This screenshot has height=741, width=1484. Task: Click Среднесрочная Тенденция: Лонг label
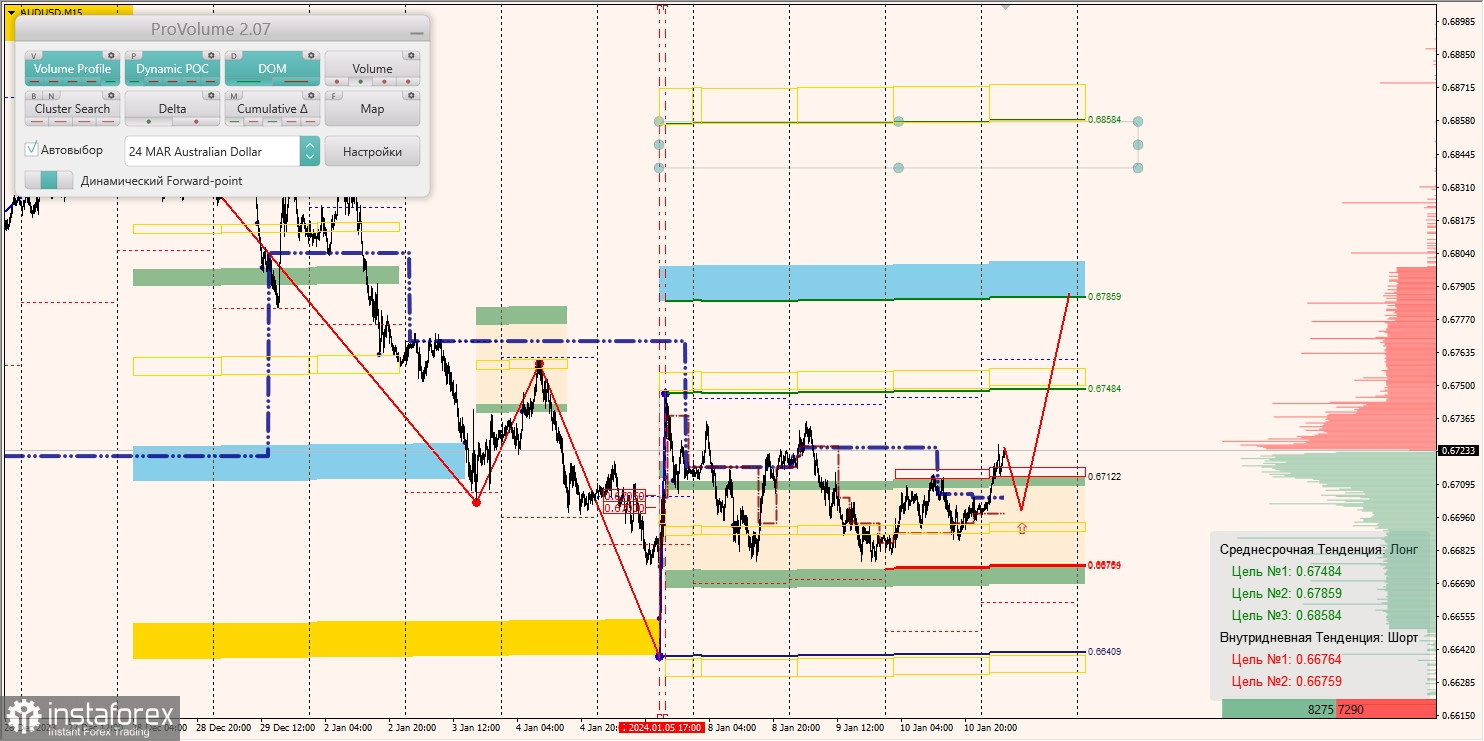pyautogui.click(x=1317, y=550)
